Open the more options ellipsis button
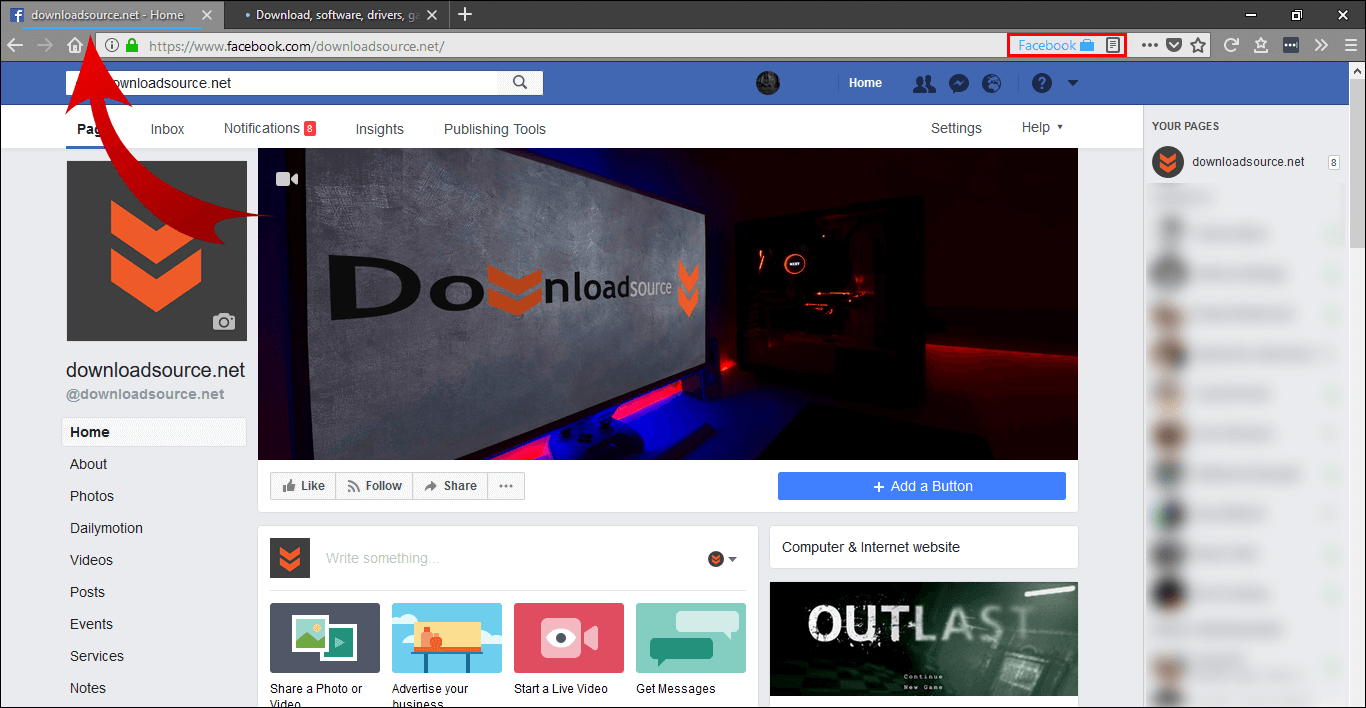This screenshot has width=1366, height=708. 506,486
